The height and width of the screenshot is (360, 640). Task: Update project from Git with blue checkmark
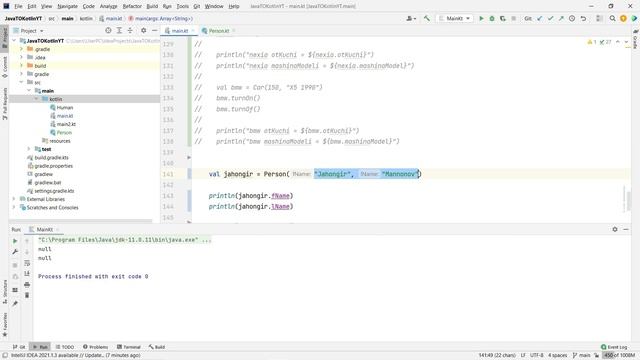click(540, 18)
